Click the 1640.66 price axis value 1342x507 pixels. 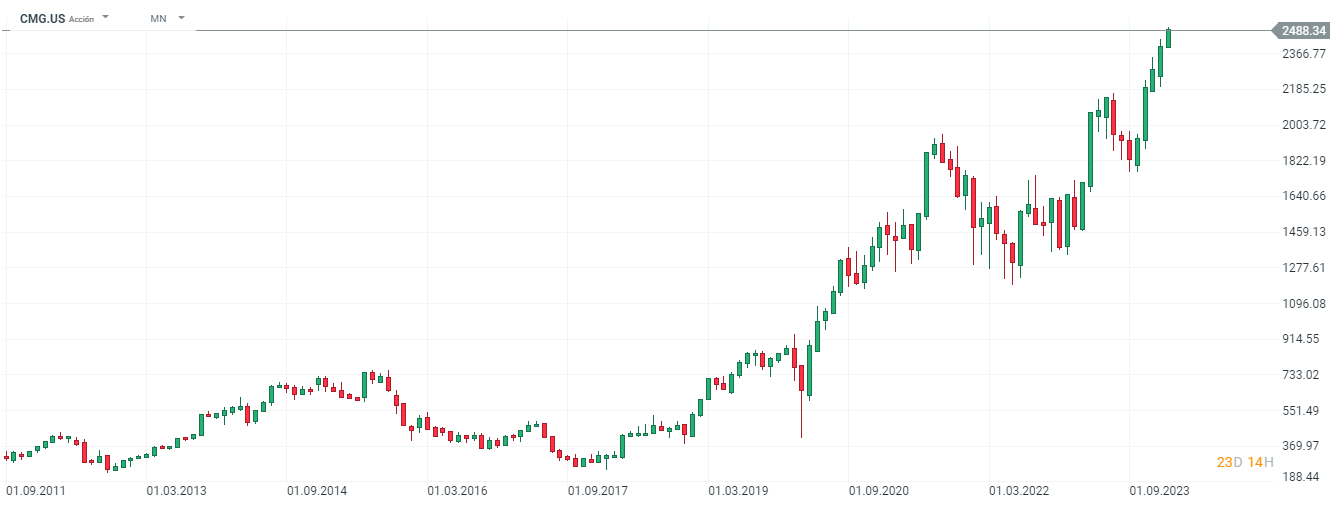tap(1303, 196)
